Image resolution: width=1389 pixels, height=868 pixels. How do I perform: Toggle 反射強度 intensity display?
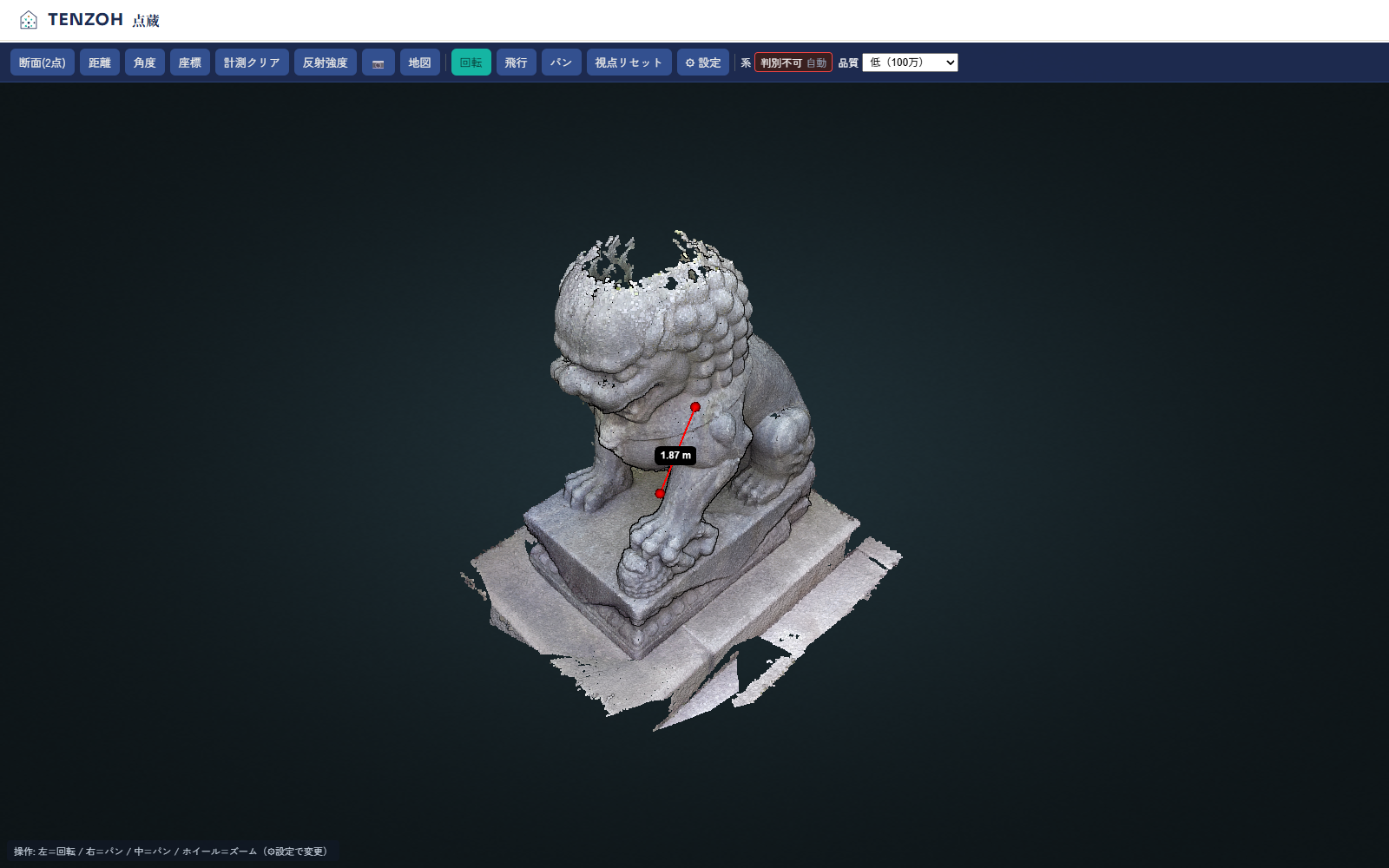(326, 62)
